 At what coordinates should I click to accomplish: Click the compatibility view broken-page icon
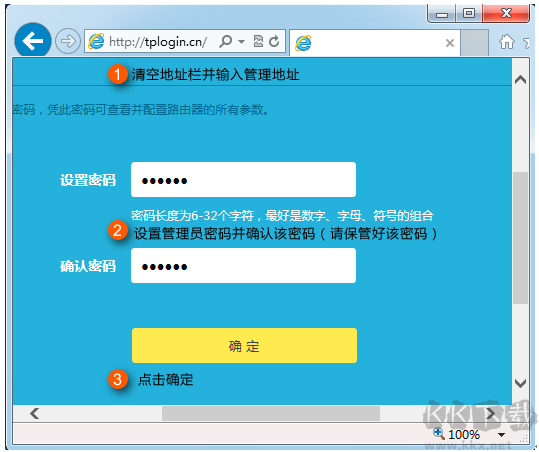point(258,42)
